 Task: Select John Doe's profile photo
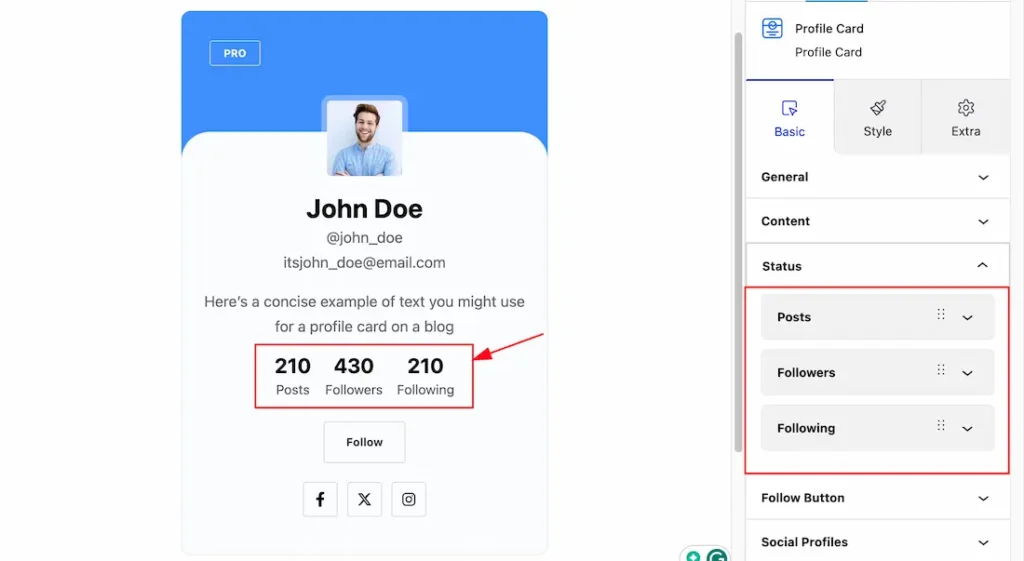click(364, 137)
